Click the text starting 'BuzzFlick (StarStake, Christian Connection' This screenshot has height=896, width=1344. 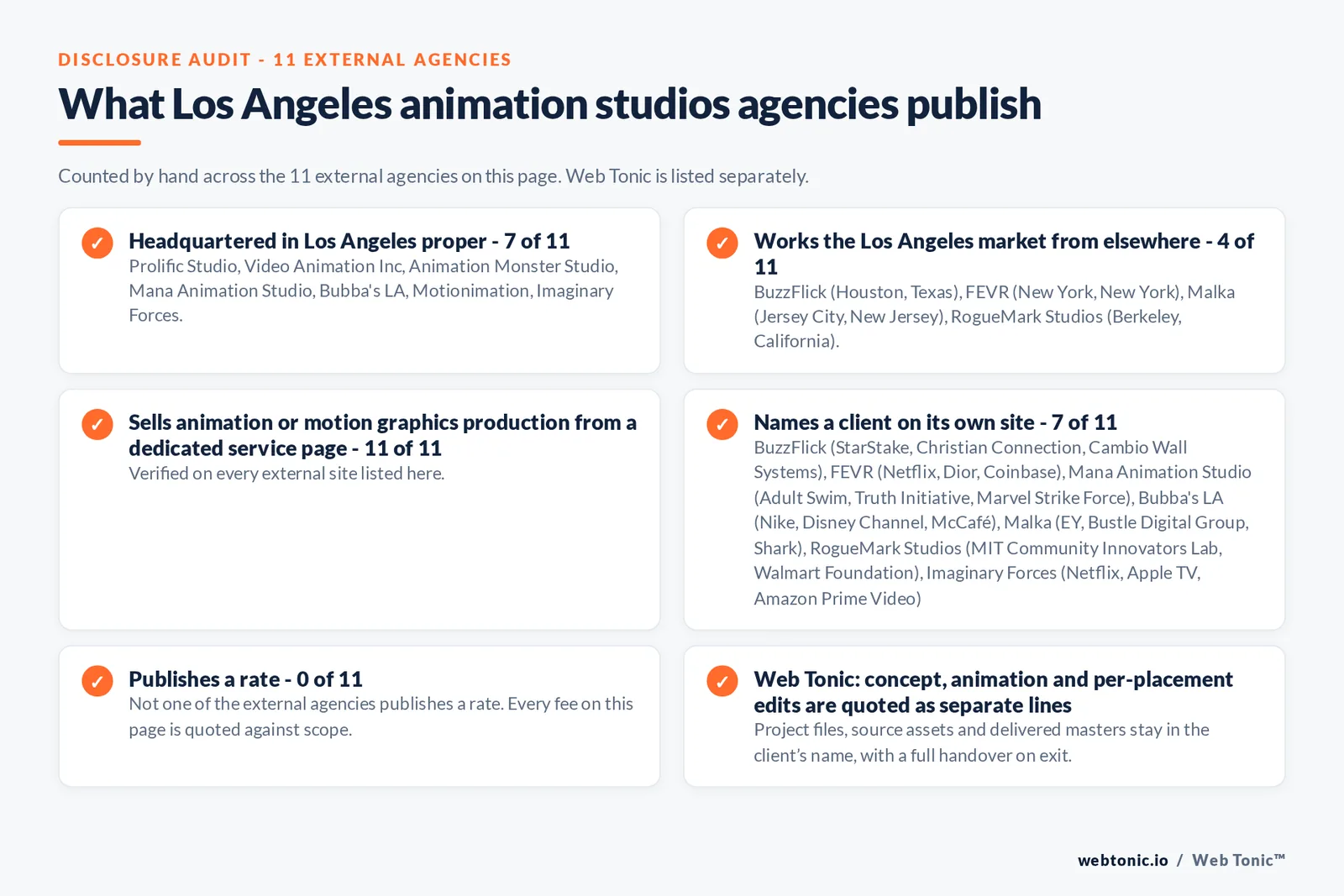point(1003,522)
